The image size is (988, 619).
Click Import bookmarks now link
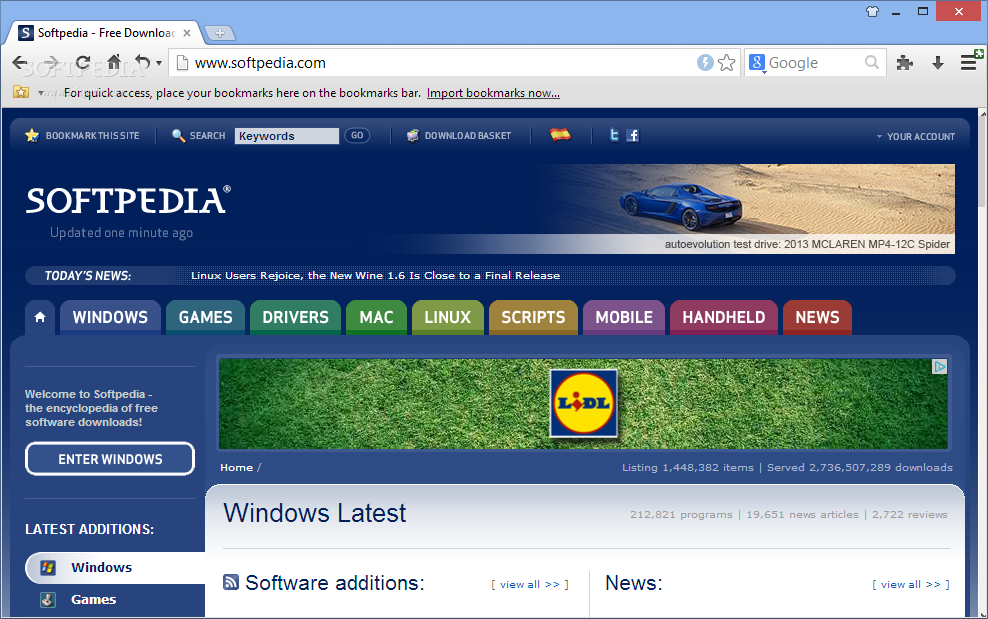point(493,93)
